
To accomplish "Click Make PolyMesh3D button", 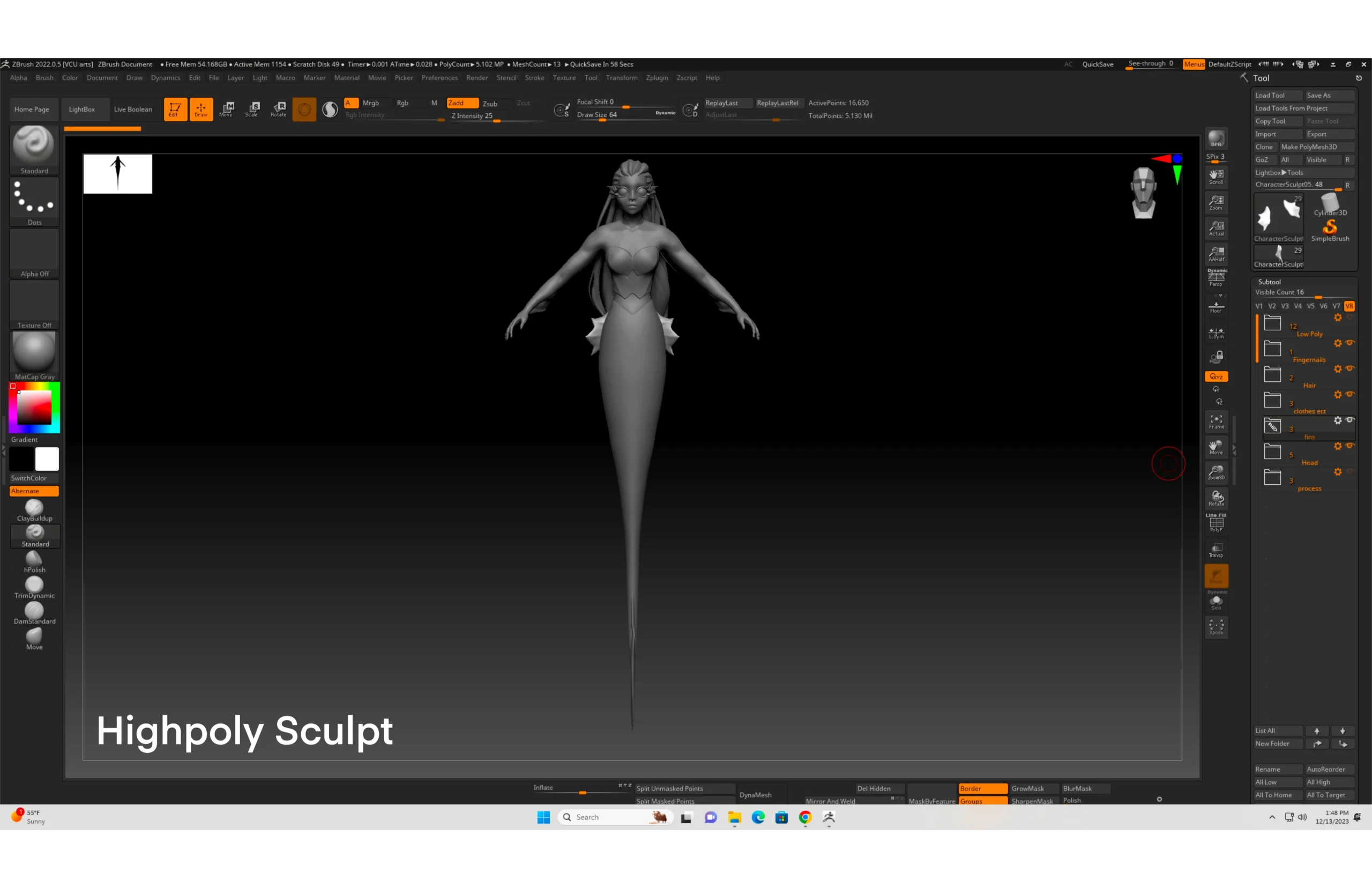I will pyautogui.click(x=1316, y=146).
